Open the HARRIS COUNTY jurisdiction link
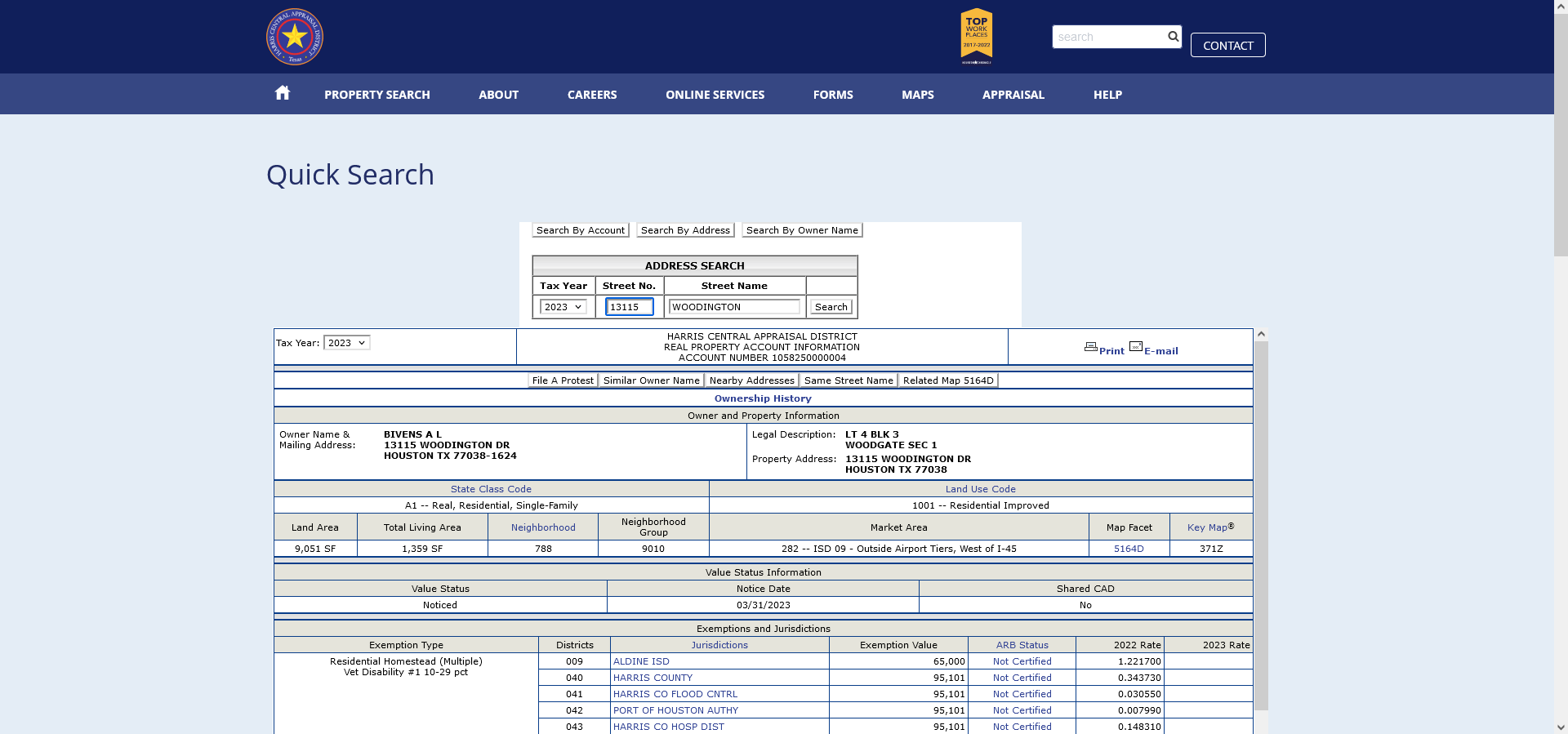The height and width of the screenshot is (734, 1568). [x=653, y=678]
